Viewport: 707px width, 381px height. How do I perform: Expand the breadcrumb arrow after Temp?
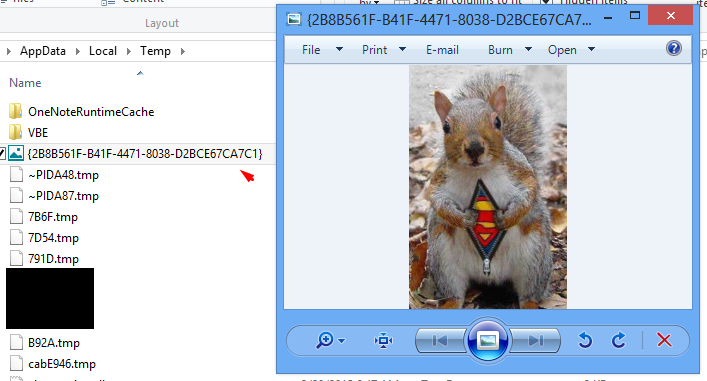183,51
